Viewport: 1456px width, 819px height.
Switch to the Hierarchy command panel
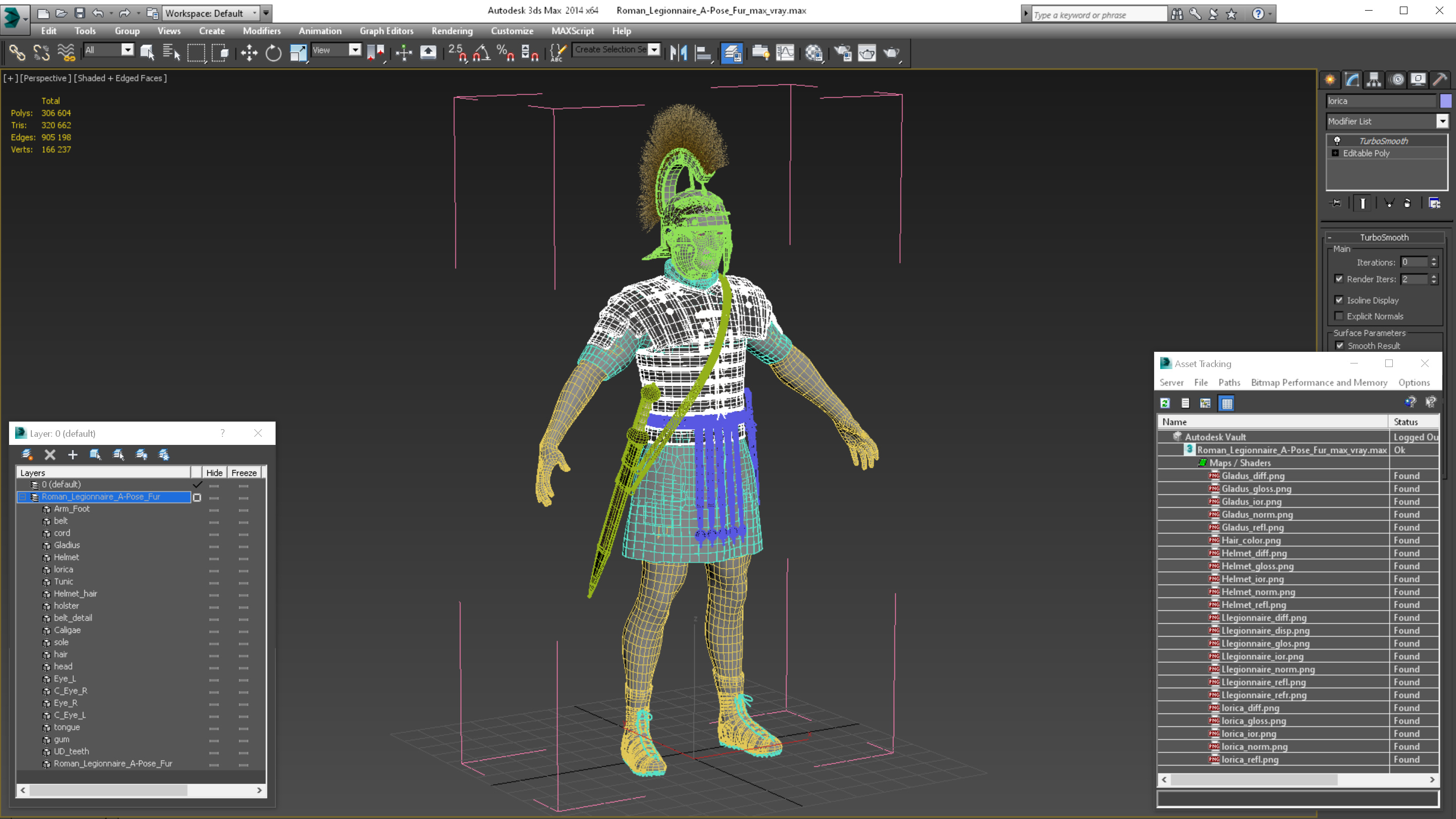coord(1374,80)
